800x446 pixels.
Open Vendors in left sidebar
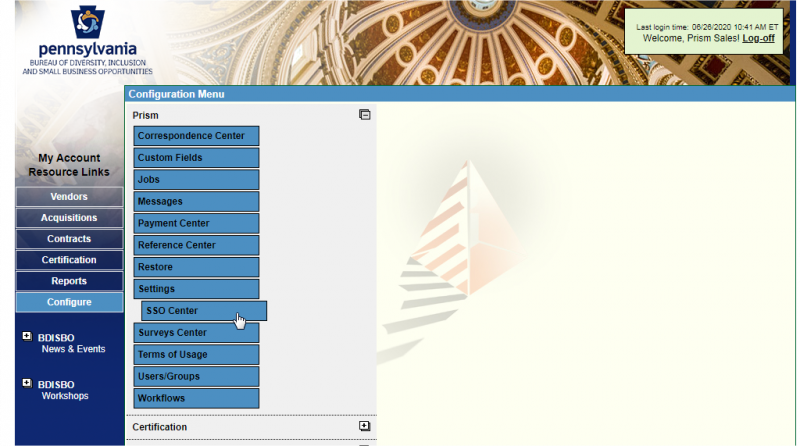pos(69,197)
